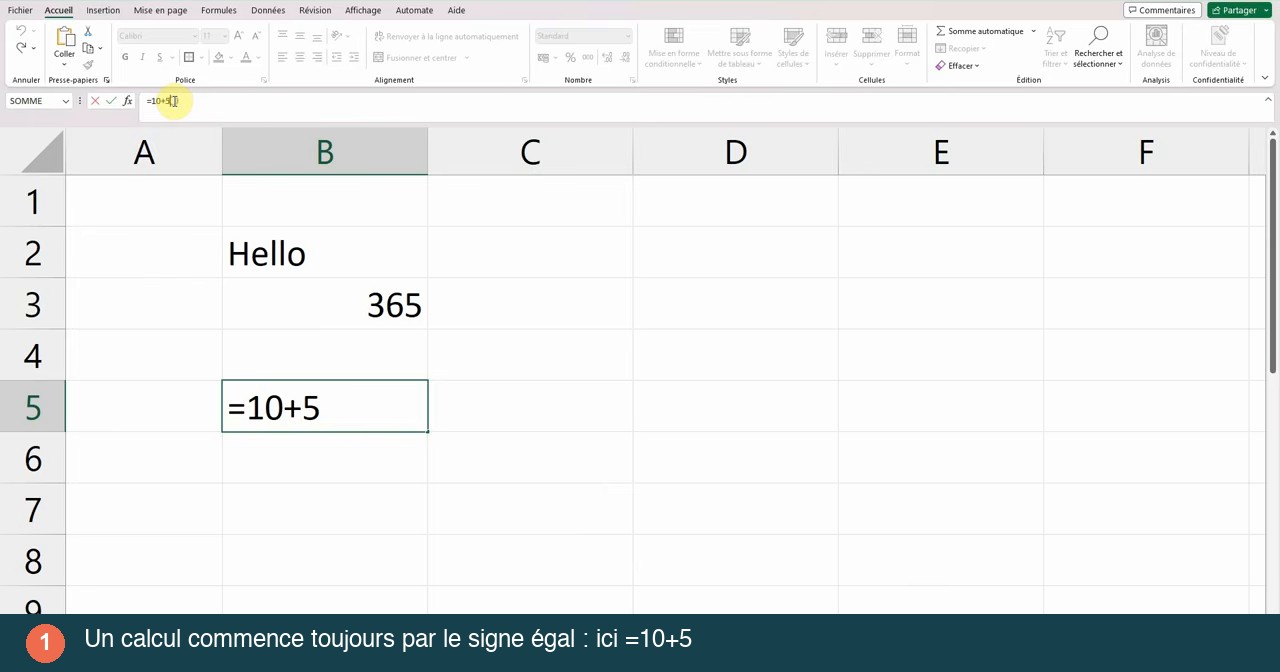
Task: Click the font color A icon
Action: click(x=246, y=58)
